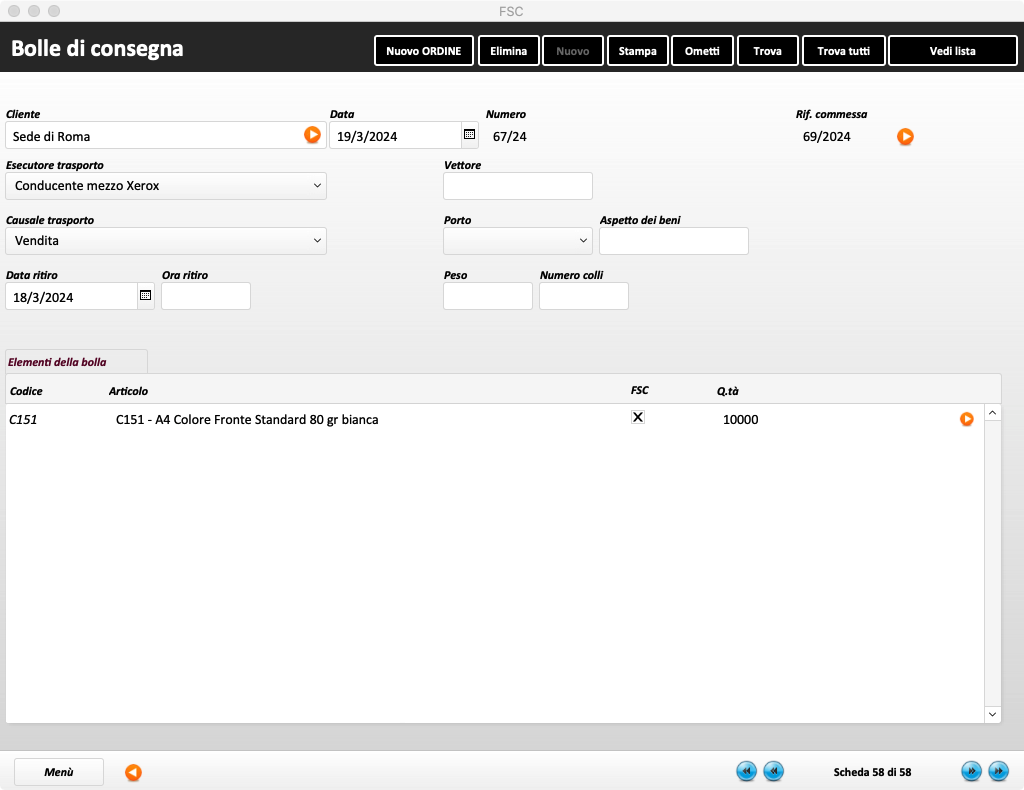
Task: Go to next record
Action: pos(971,771)
